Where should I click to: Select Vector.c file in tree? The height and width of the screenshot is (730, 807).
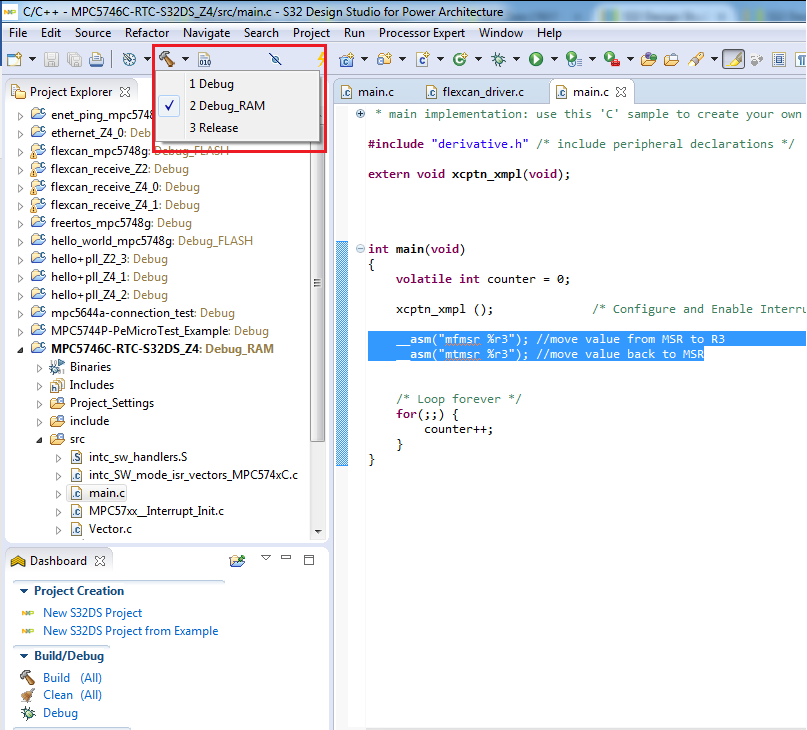click(x=110, y=529)
